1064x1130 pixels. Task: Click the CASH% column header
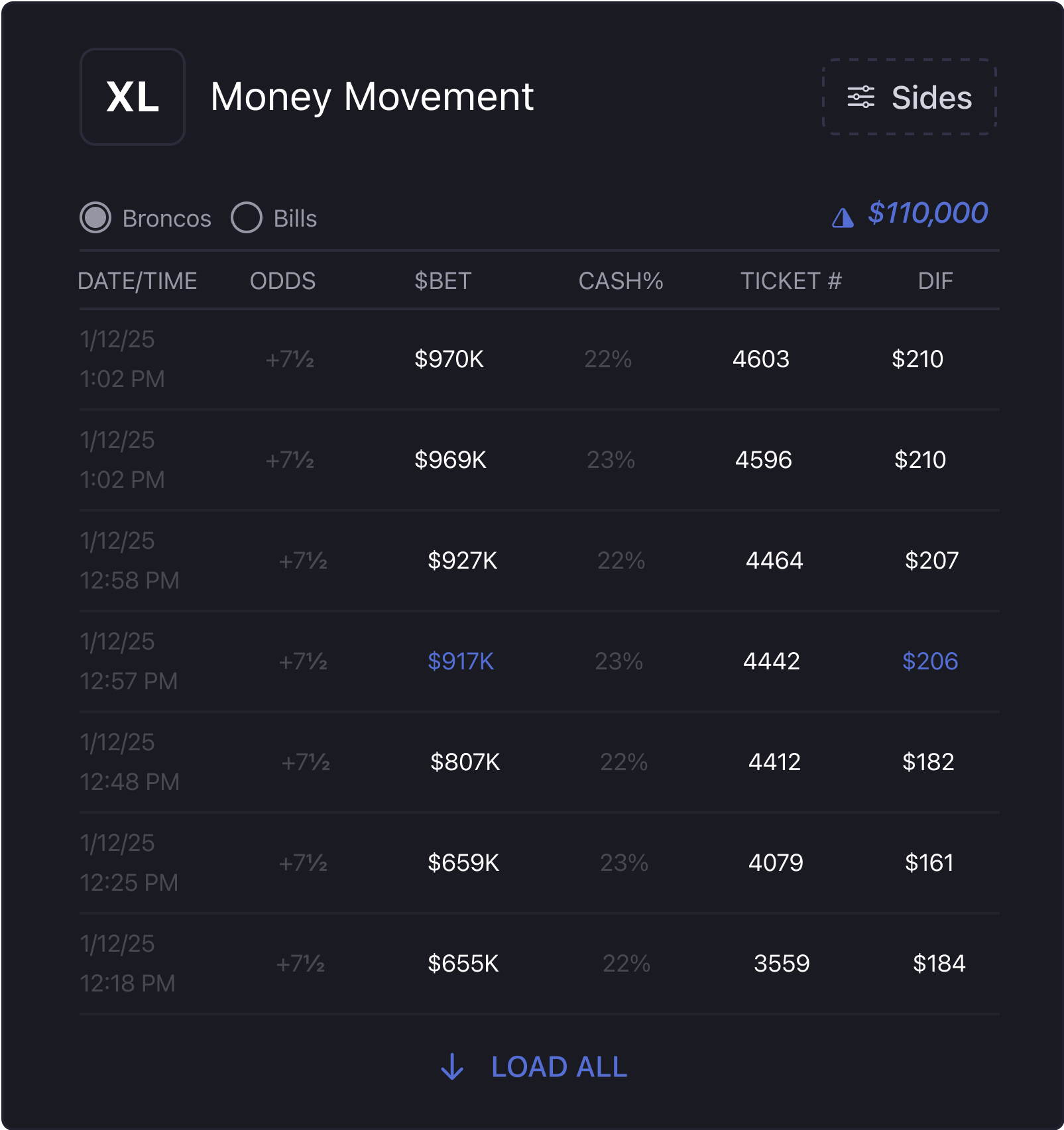tap(621, 281)
